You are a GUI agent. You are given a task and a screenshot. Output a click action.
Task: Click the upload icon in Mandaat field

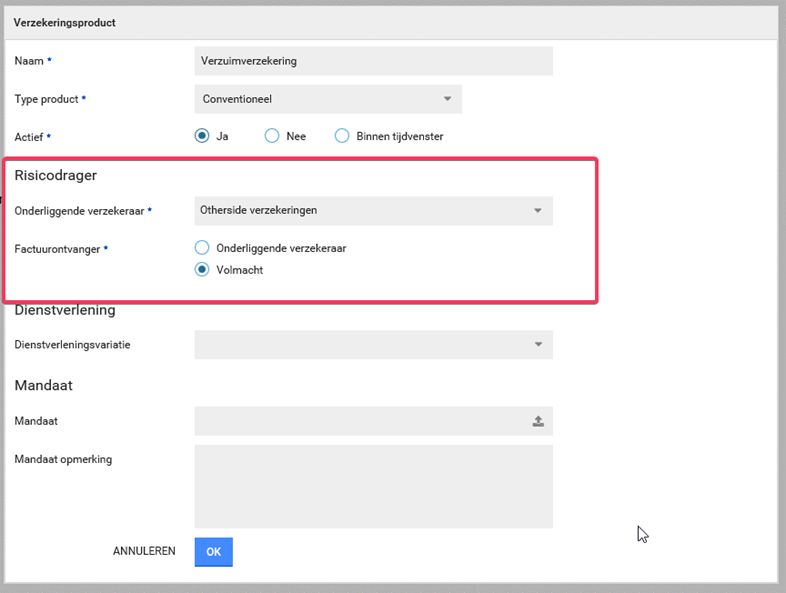(x=538, y=421)
